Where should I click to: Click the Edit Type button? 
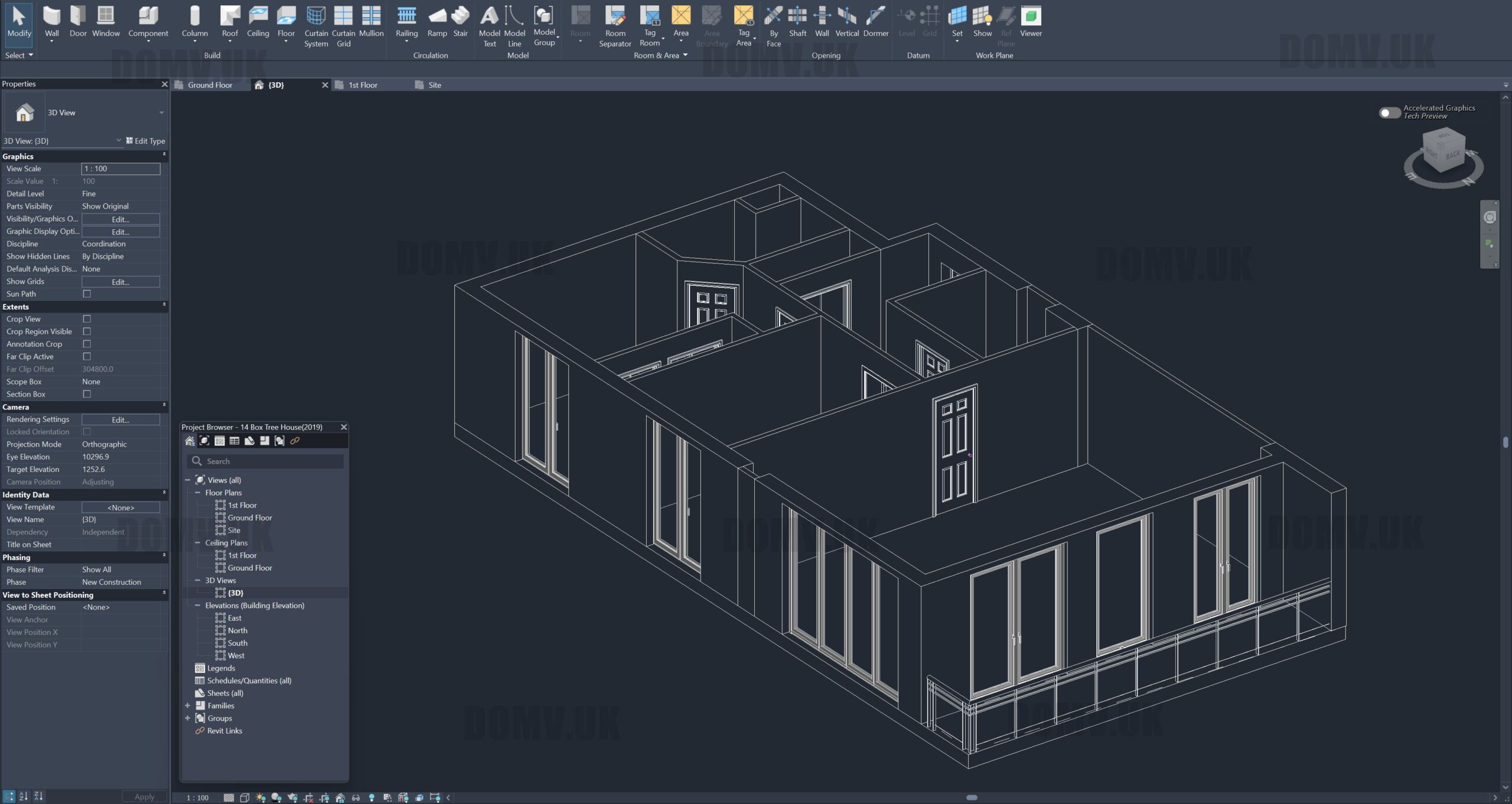pyautogui.click(x=145, y=141)
